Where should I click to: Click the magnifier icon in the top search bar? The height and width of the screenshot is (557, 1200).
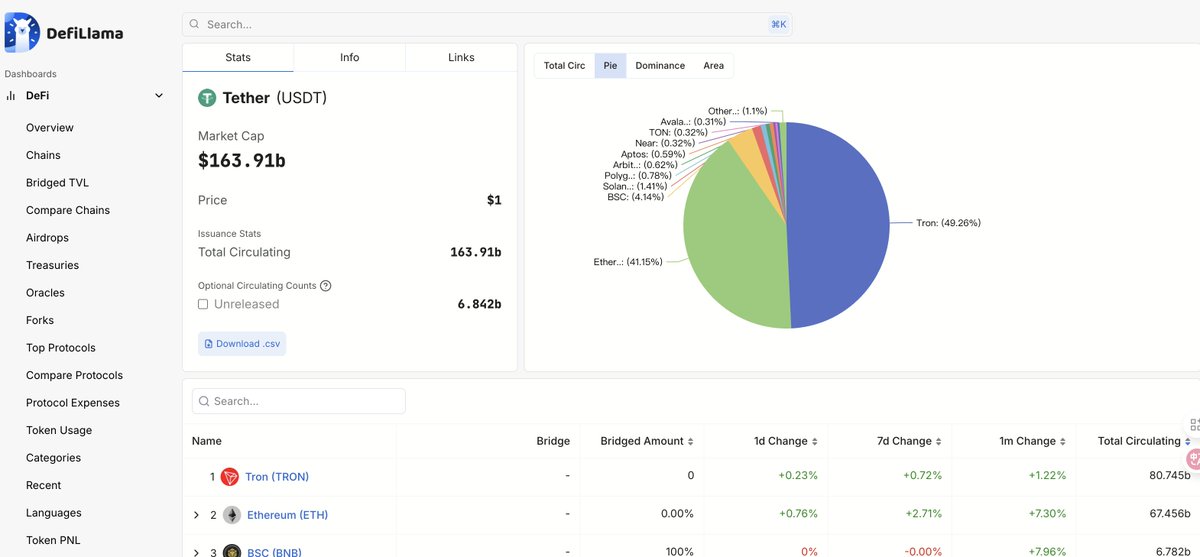click(x=194, y=24)
